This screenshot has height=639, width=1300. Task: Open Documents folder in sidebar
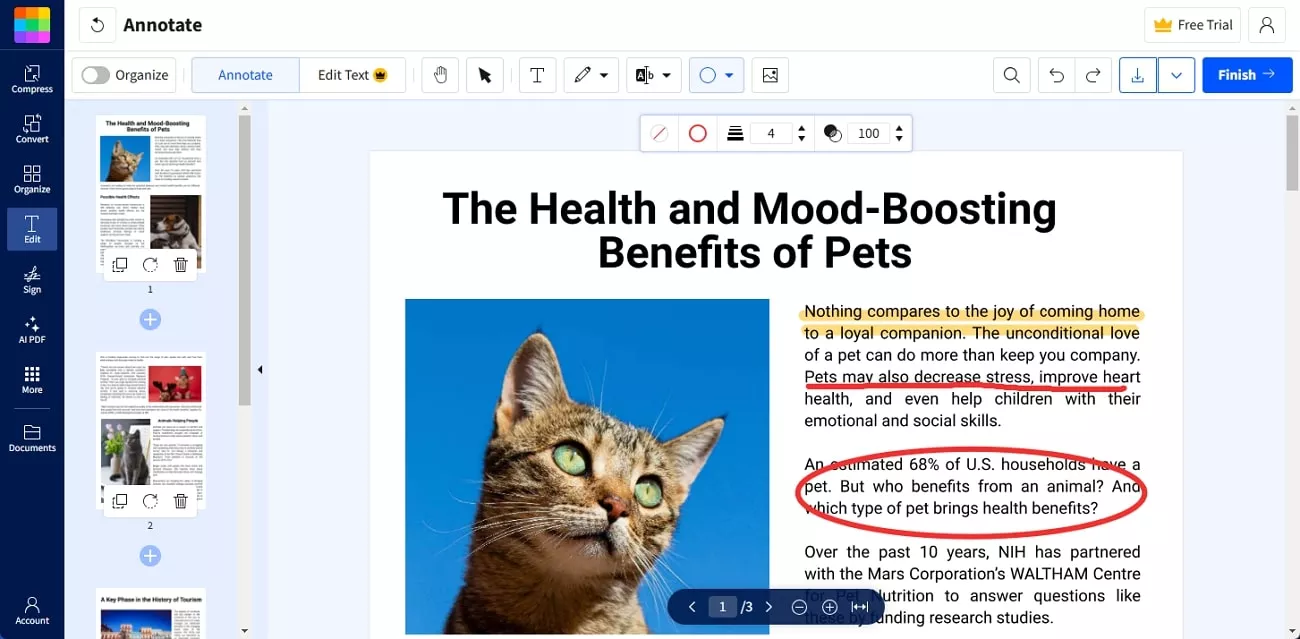pos(32,438)
